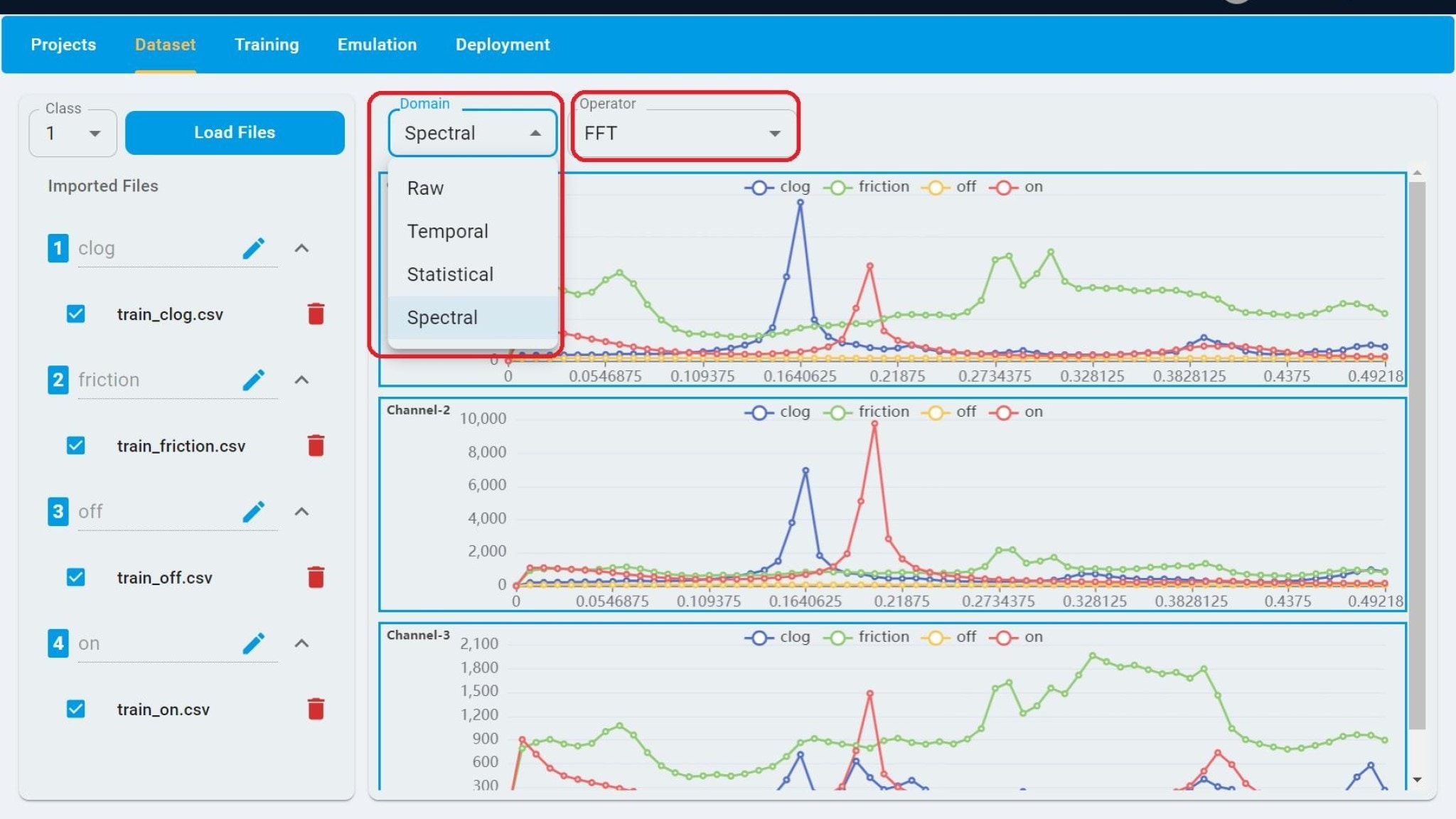The width and height of the screenshot is (1456, 819).
Task: Collapse the clog class file list
Action: click(x=301, y=248)
